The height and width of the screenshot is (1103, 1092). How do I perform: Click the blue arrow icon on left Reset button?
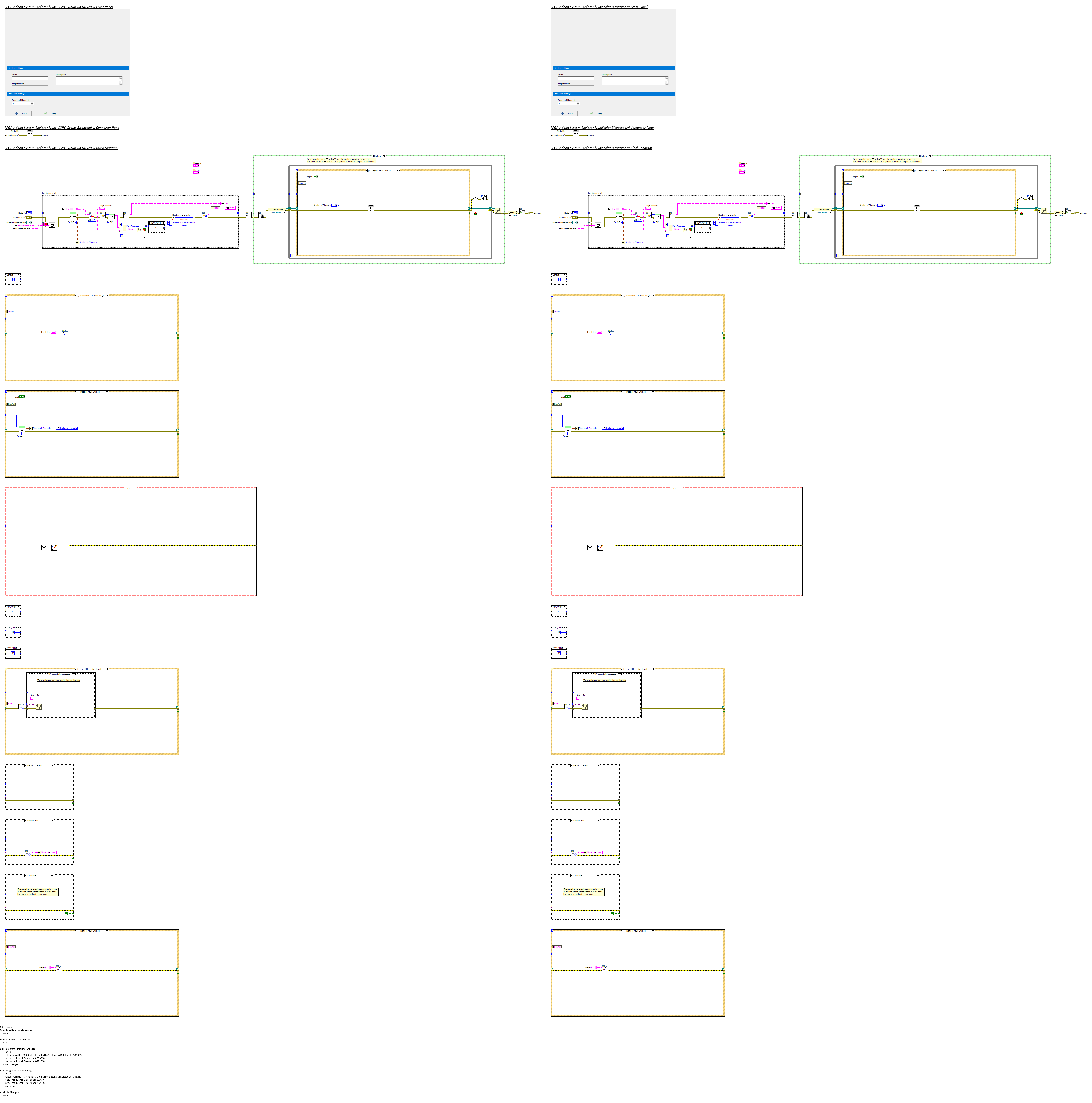pos(17,114)
